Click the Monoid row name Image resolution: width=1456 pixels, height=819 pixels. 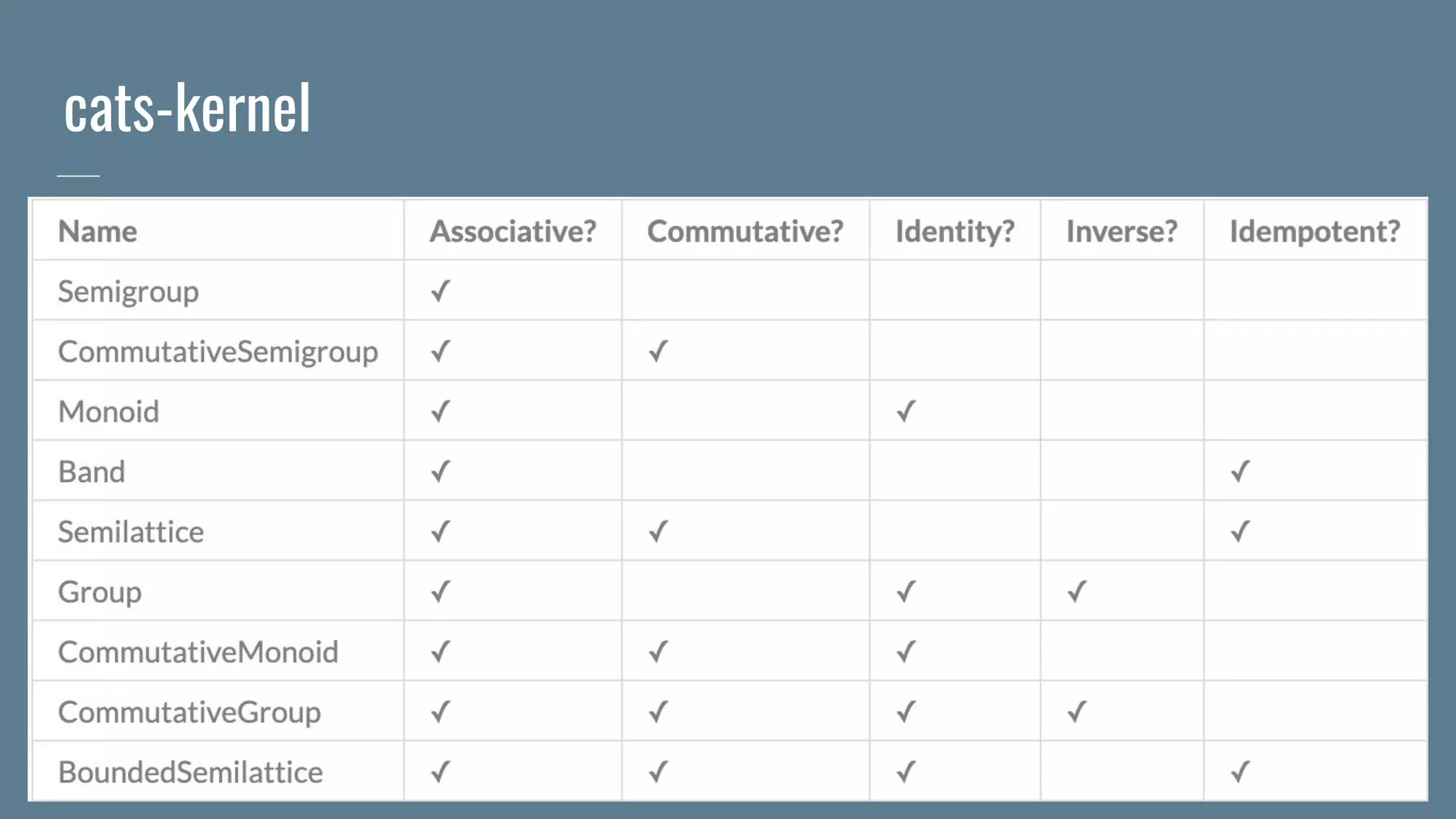coord(109,412)
